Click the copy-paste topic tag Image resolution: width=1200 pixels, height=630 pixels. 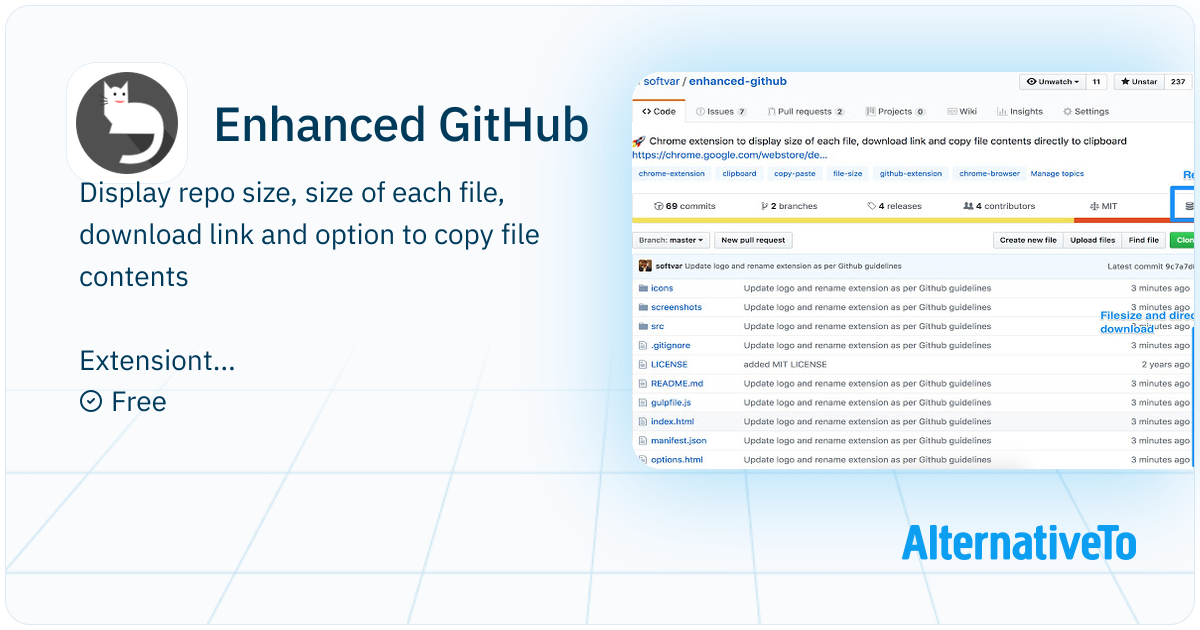point(795,174)
